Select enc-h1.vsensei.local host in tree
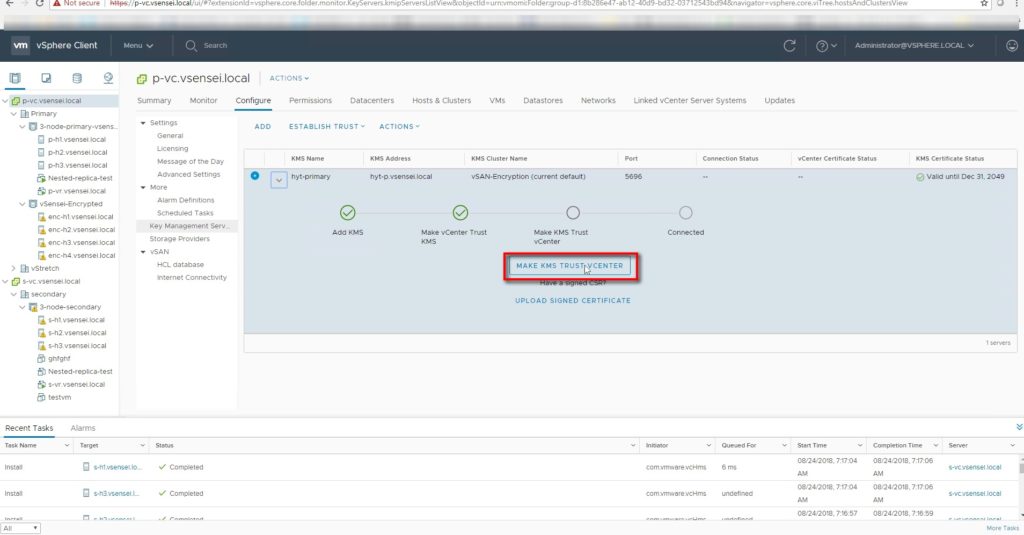1024x535 pixels. (80, 216)
